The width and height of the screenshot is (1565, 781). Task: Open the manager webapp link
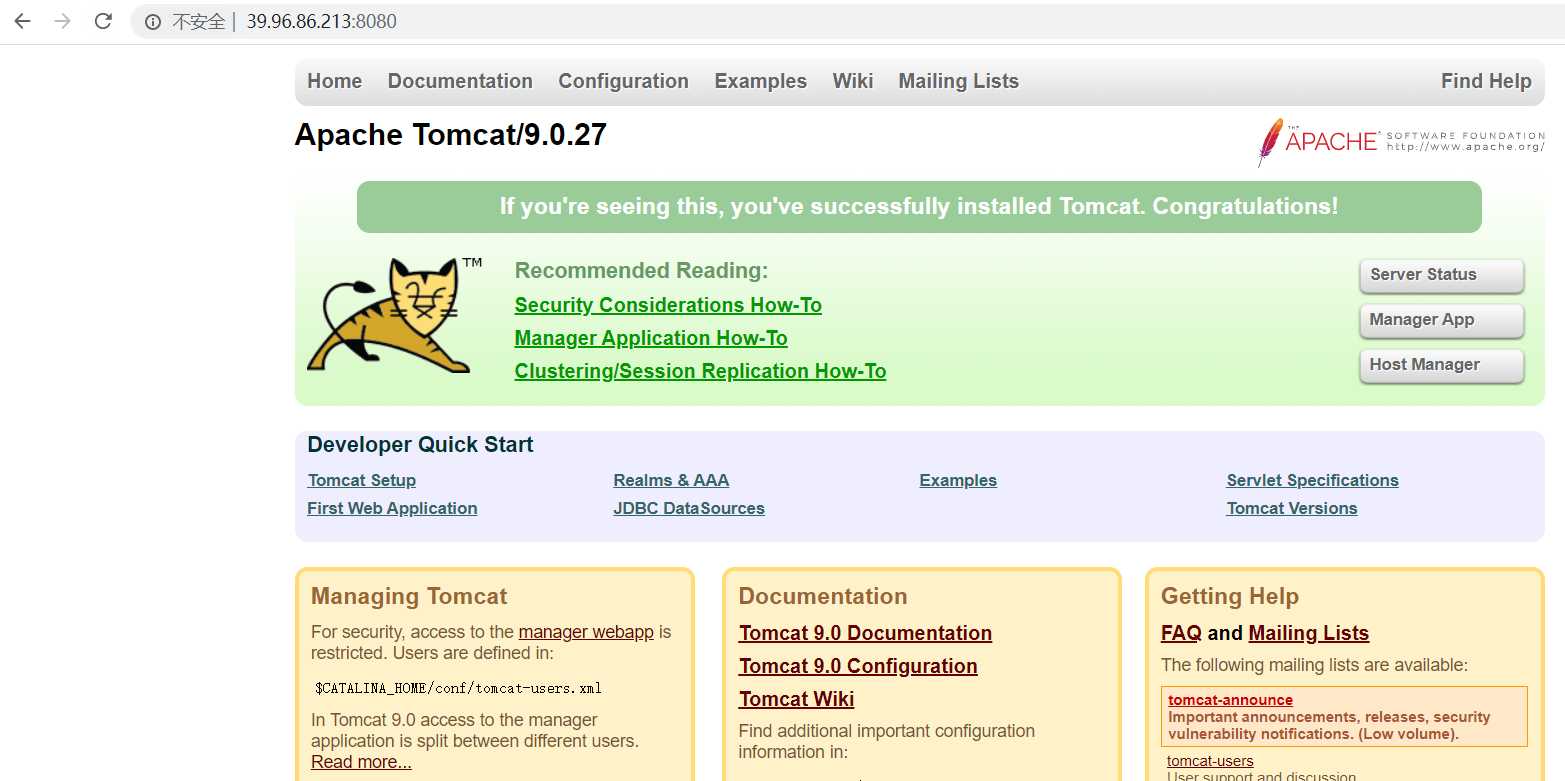[586, 632]
